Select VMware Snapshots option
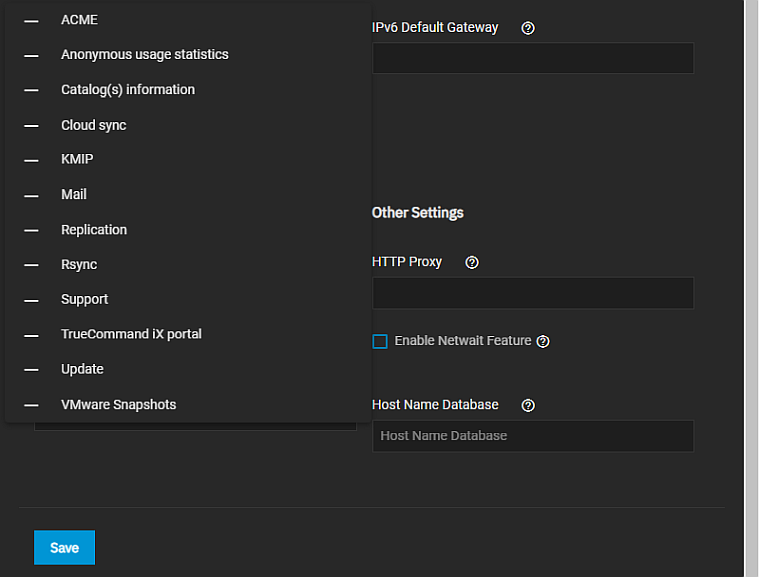Image resolution: width=759 pixels, height=577 pixels. [x=118, y=405]
